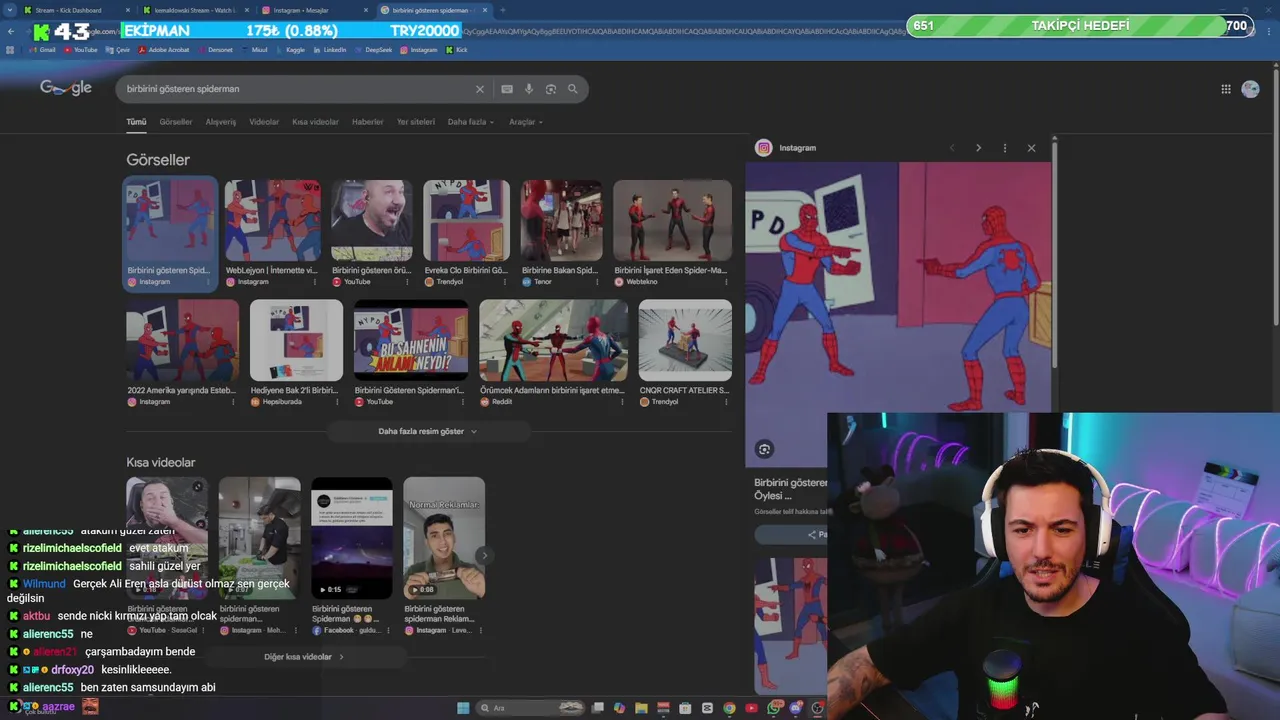This screenshot has width=1280, height=720.
Task: Open File Explorer from the taskbar
Action: tap(641, 708)
